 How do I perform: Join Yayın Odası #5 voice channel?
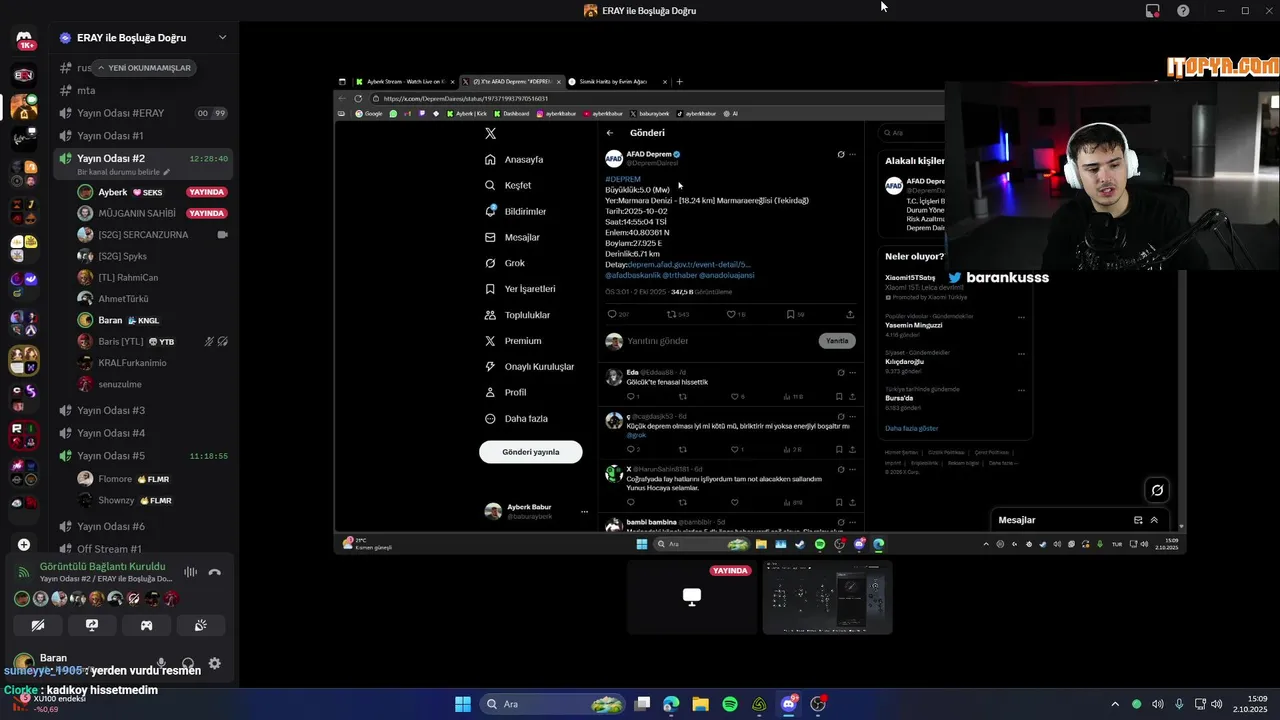(x=143, y=456)
